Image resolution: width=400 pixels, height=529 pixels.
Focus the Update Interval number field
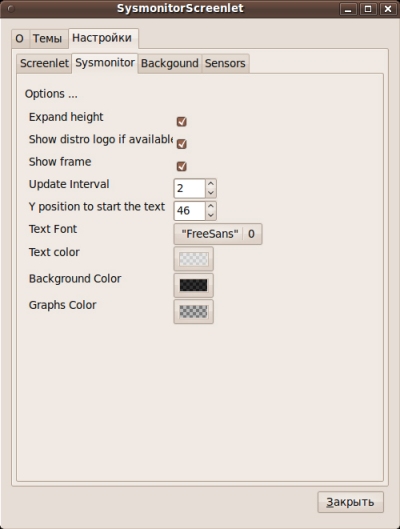point(190,188)
